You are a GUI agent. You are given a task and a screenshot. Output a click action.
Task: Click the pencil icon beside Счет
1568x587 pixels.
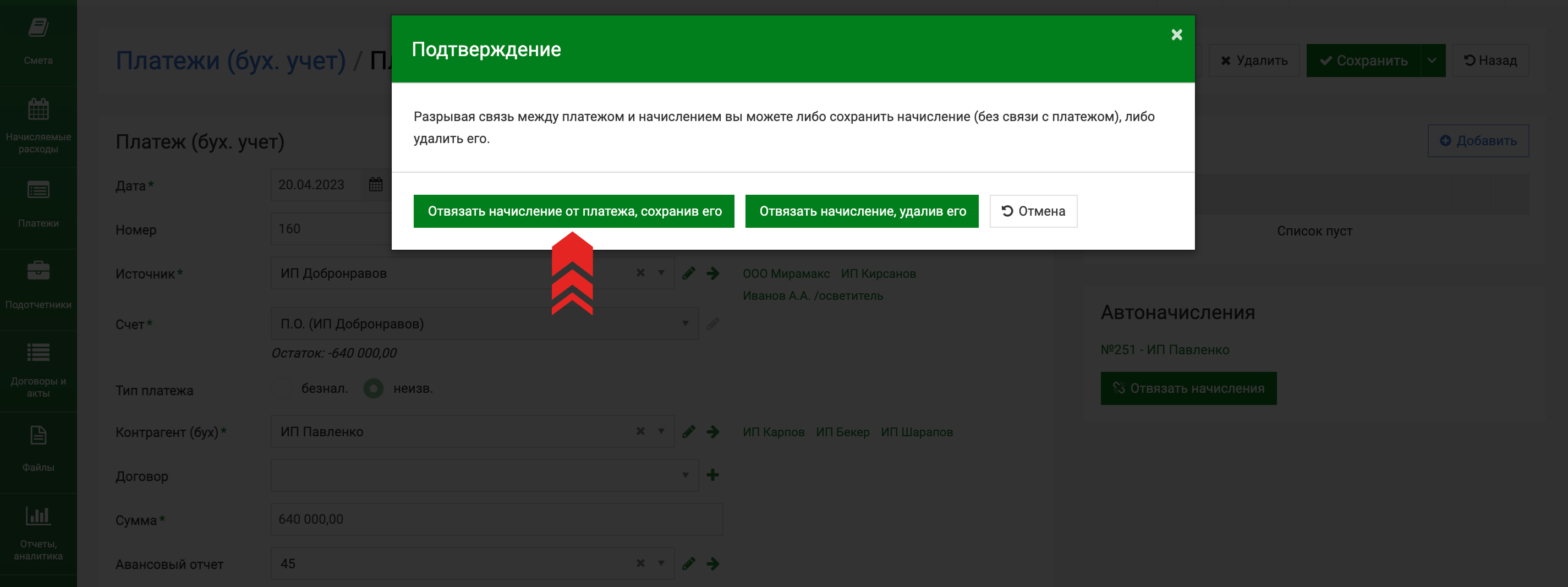click(713, 323)
